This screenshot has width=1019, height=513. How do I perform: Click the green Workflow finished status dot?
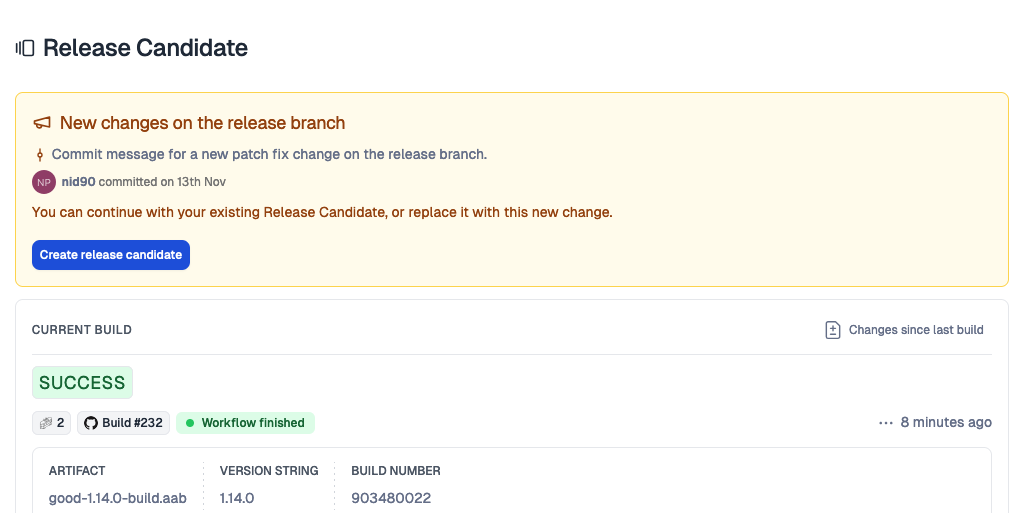click(x=190, y=423)
